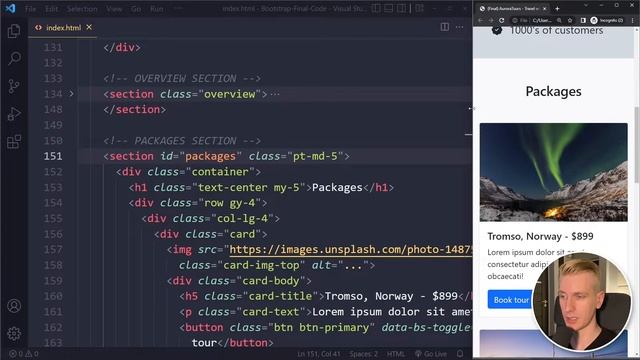Open the File menu
The image size is (640, 360).
click(x=30, y=9)
